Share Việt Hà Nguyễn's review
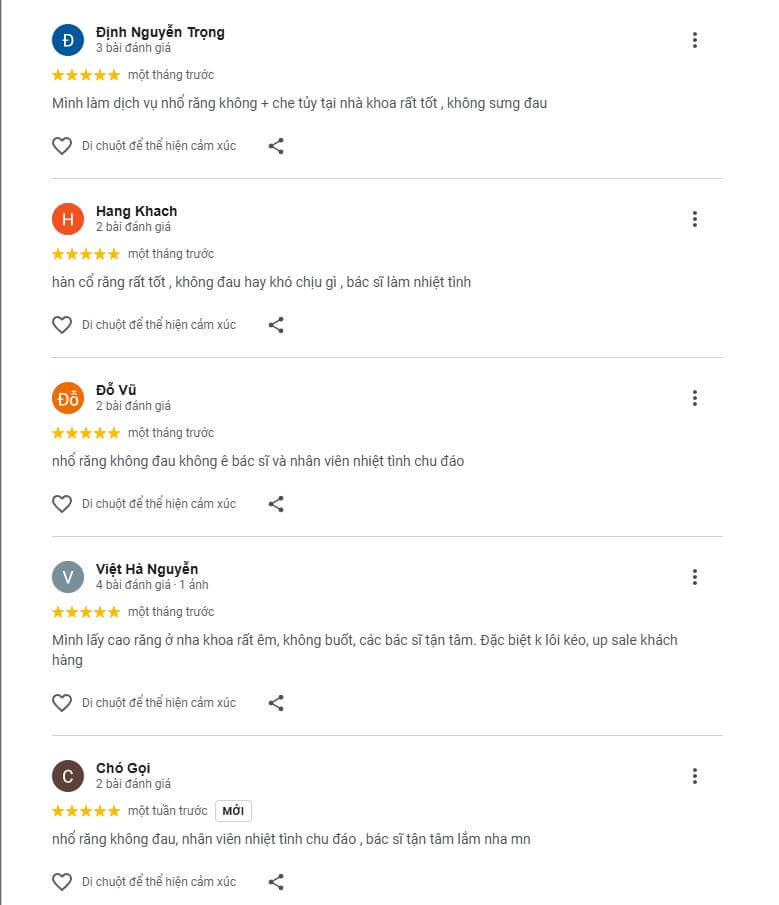The width and height of the screenshot is (779, 905). pos(276,703)
